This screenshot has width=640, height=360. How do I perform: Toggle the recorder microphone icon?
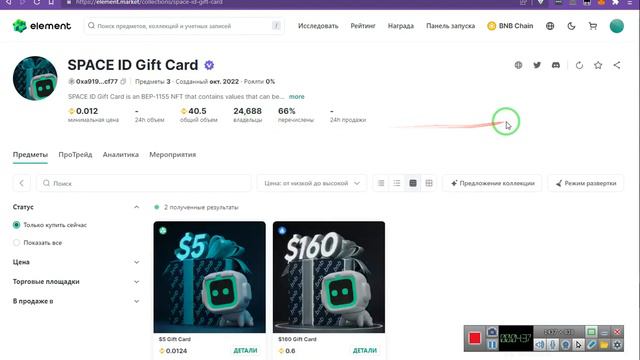[x=553, y=345]
